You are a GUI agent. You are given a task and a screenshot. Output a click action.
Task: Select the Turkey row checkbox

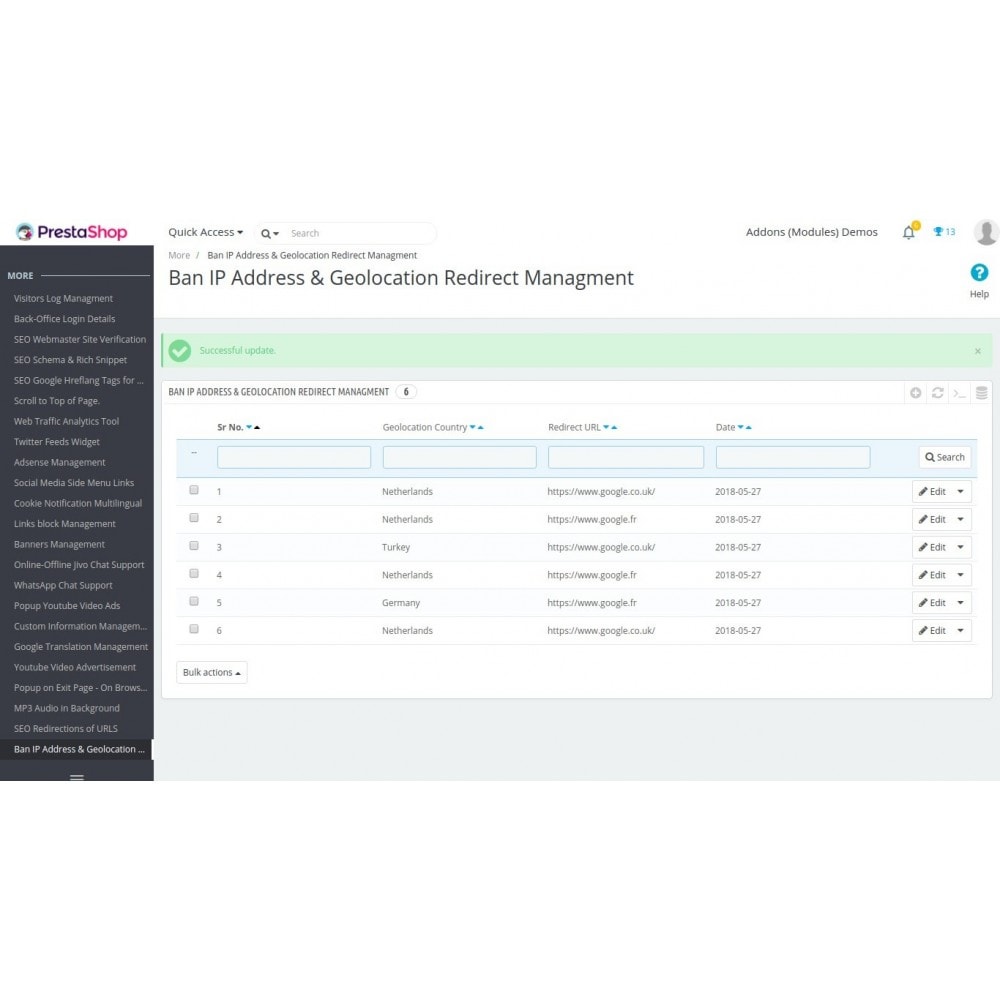pyautogui.click(x=194, y=546)
